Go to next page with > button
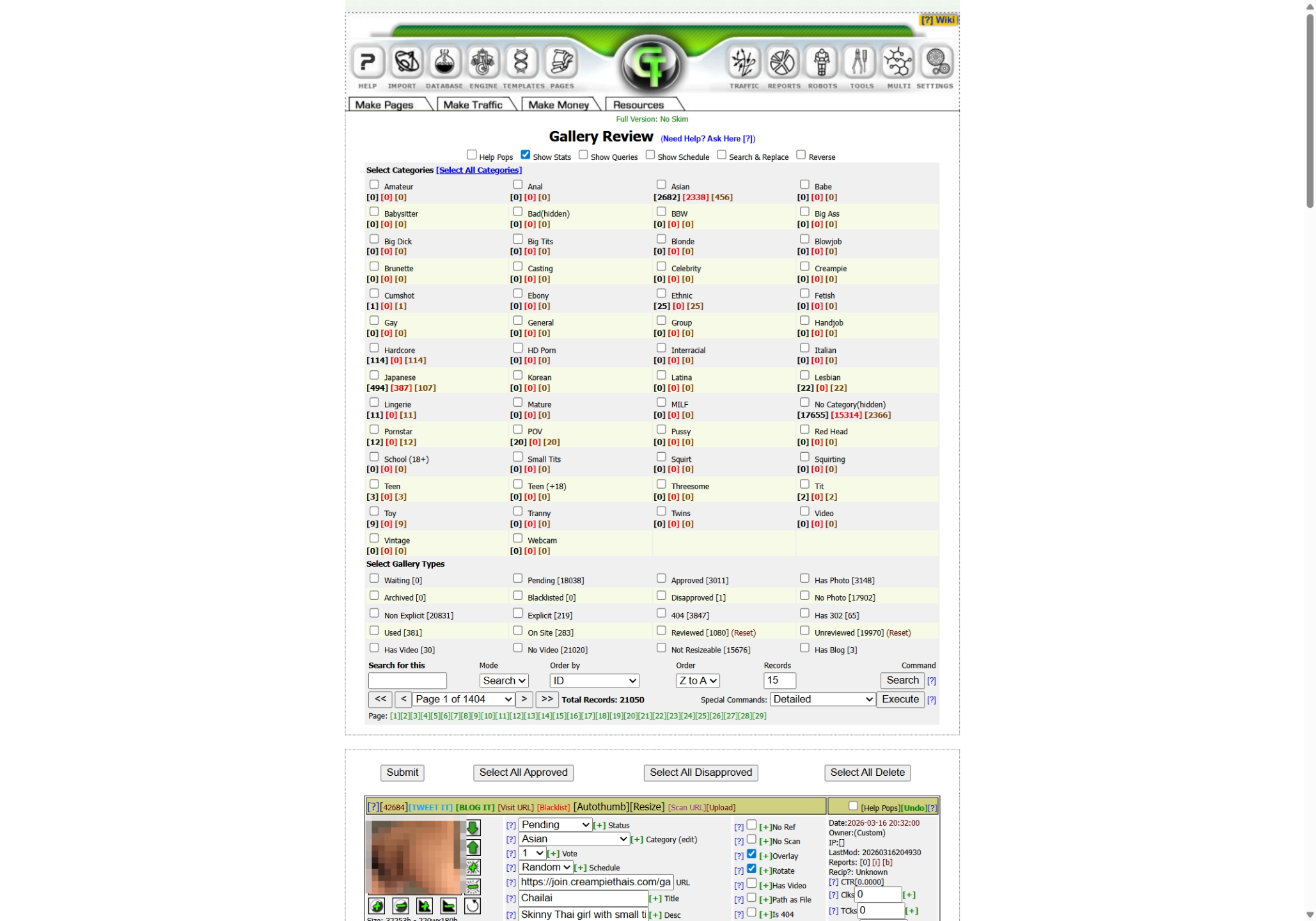This screenshot has height=921, width=1316. (x=524, y=699)
